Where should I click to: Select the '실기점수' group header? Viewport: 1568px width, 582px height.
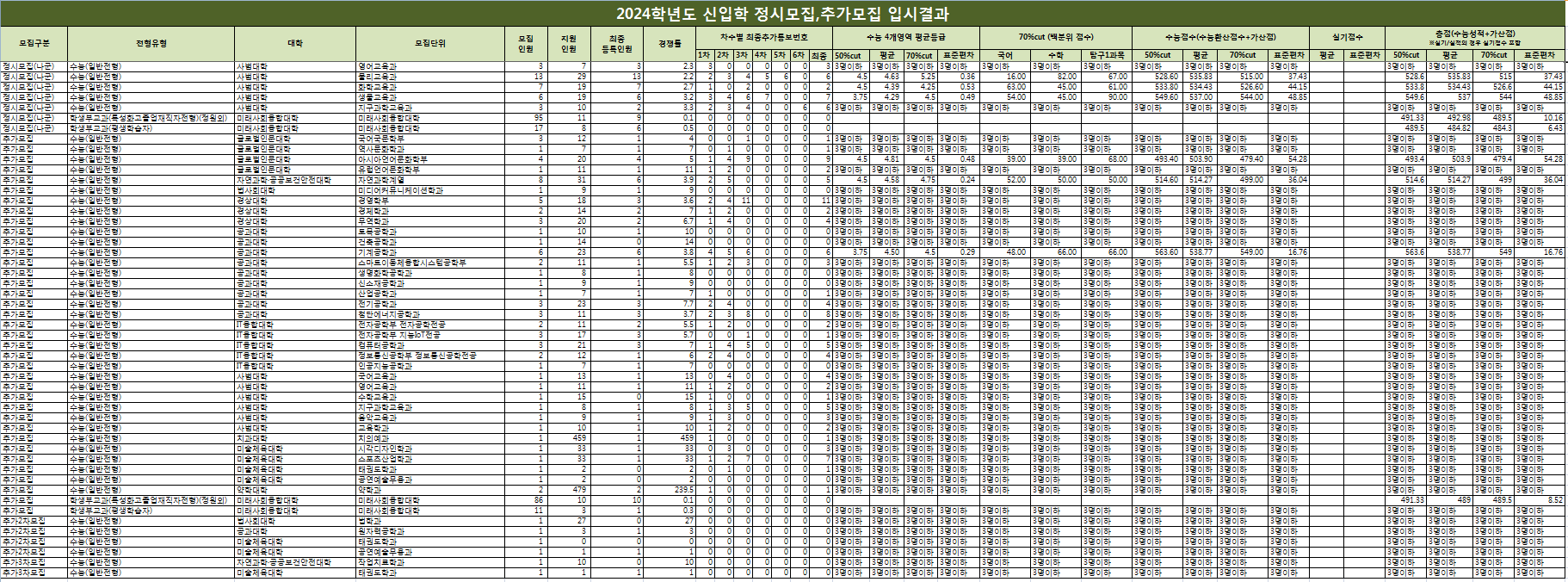[1347, 38]
